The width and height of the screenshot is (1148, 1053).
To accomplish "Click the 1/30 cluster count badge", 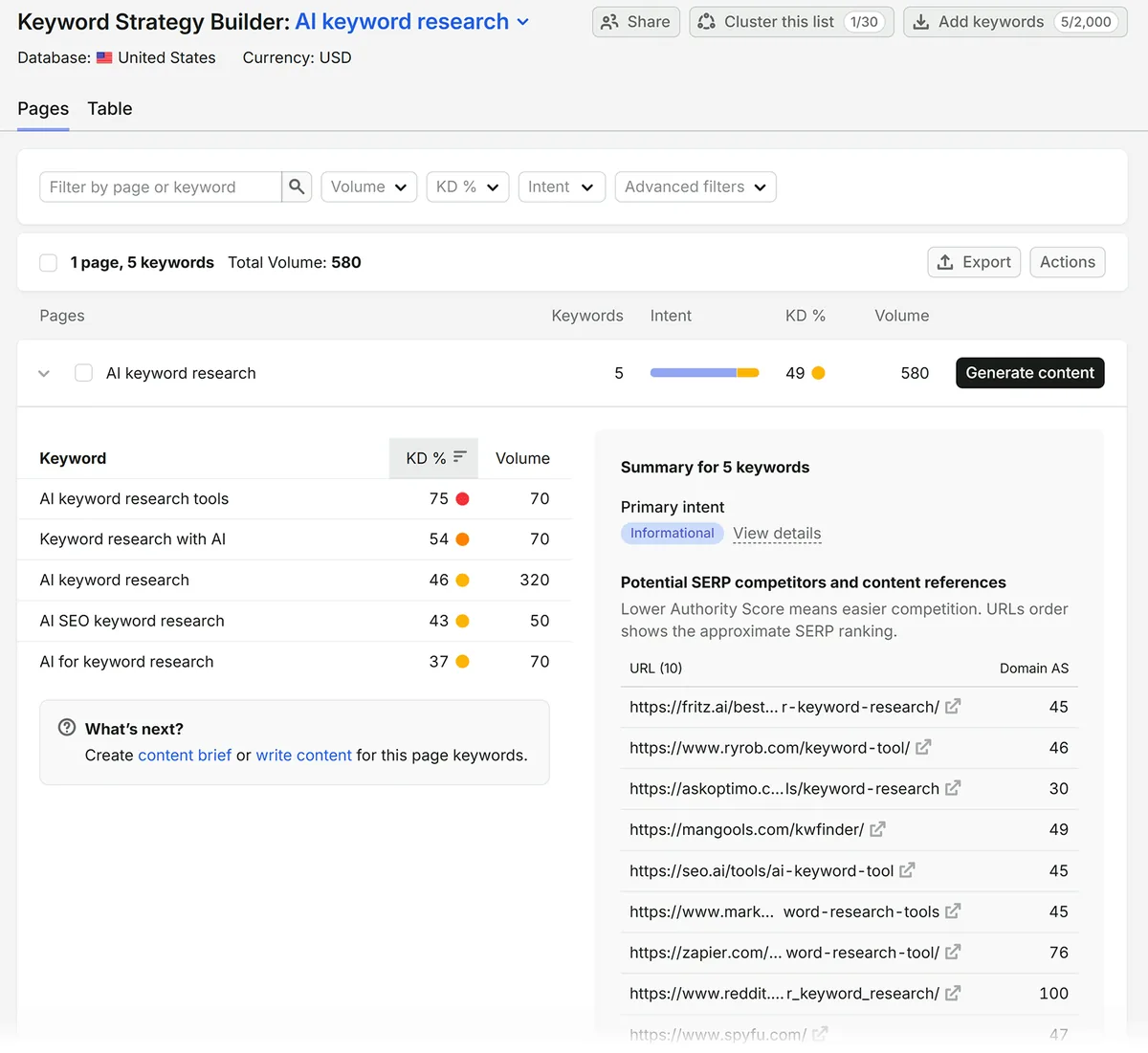I will 864,21.
